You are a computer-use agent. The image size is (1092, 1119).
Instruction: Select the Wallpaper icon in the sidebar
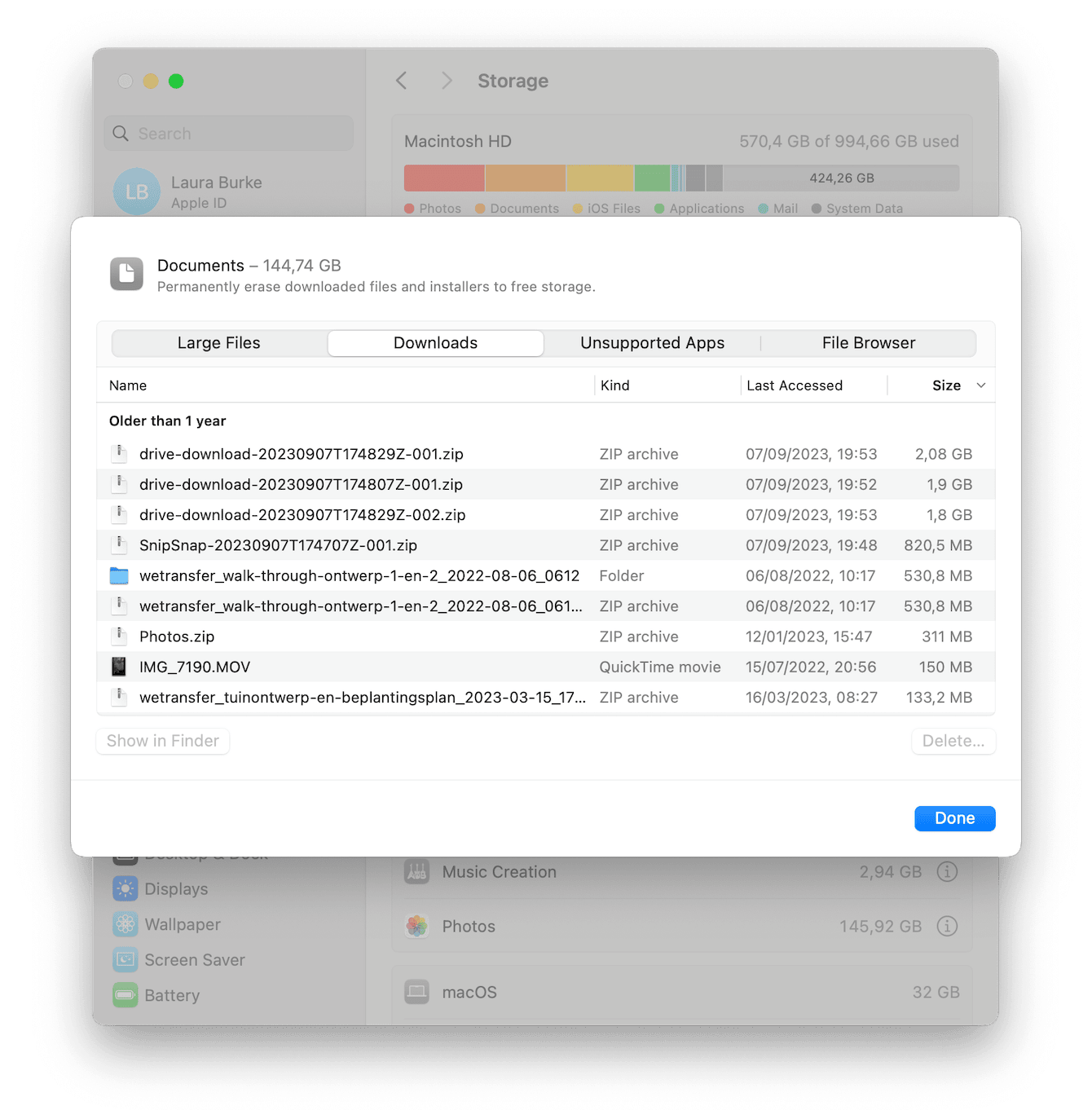(125, 924)
